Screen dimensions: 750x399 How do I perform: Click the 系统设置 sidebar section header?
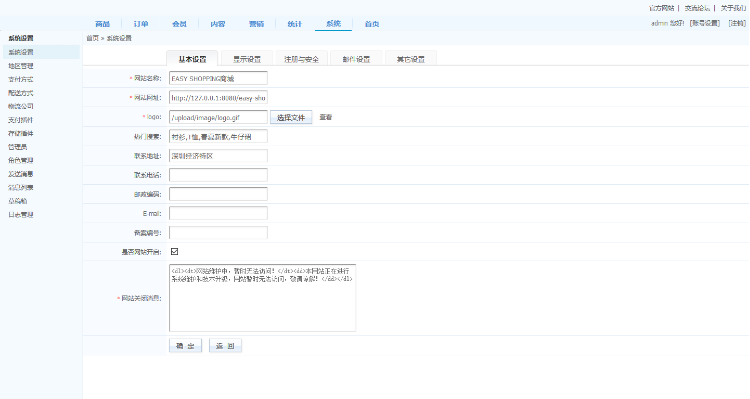point(21,38)
